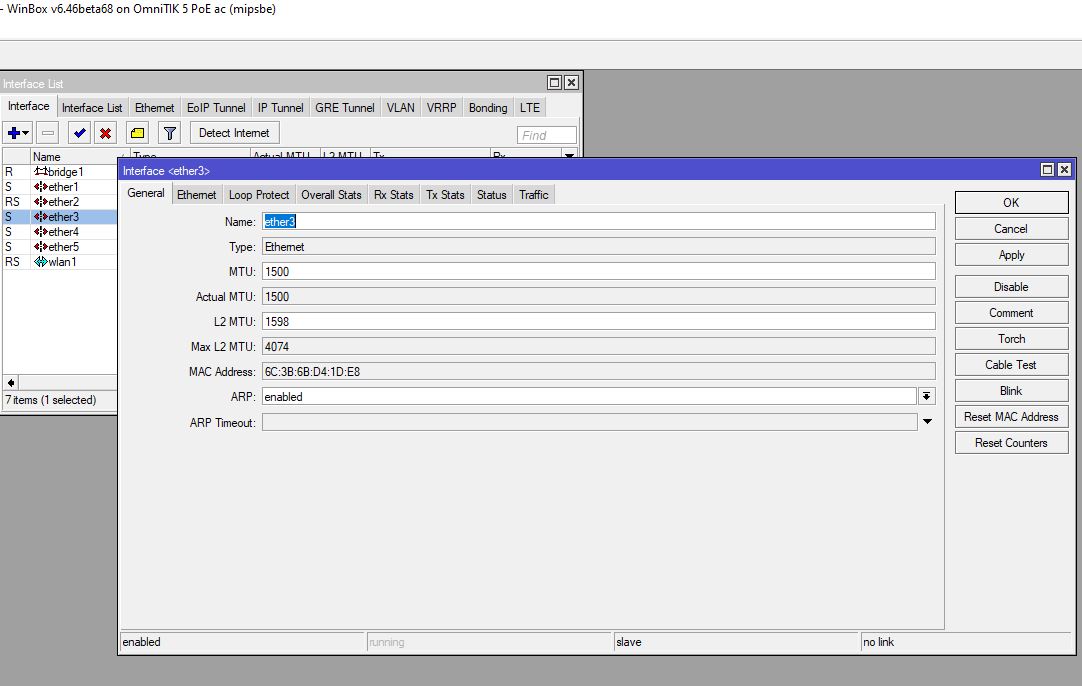
Task: Click the minus Remove interface icon
Action: coord(48,133)
